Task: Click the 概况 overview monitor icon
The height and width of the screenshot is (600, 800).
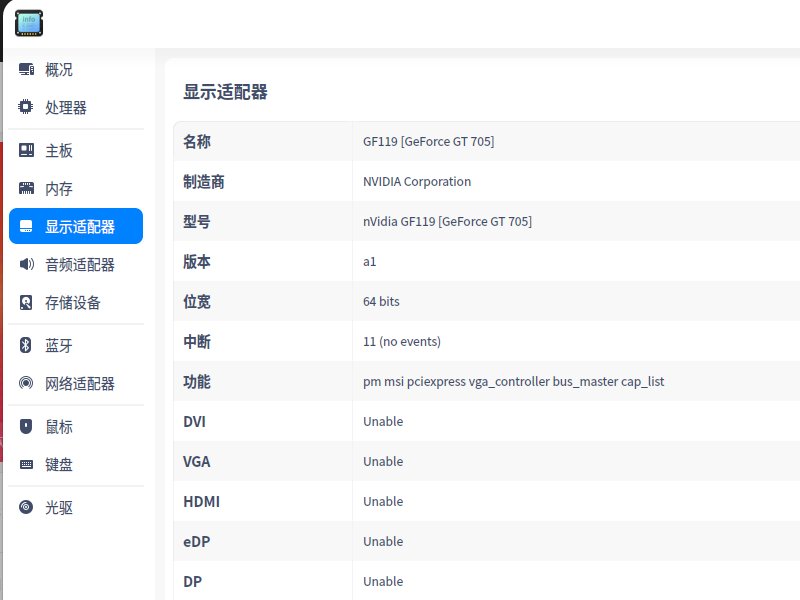Action: (x=26, y=69)
